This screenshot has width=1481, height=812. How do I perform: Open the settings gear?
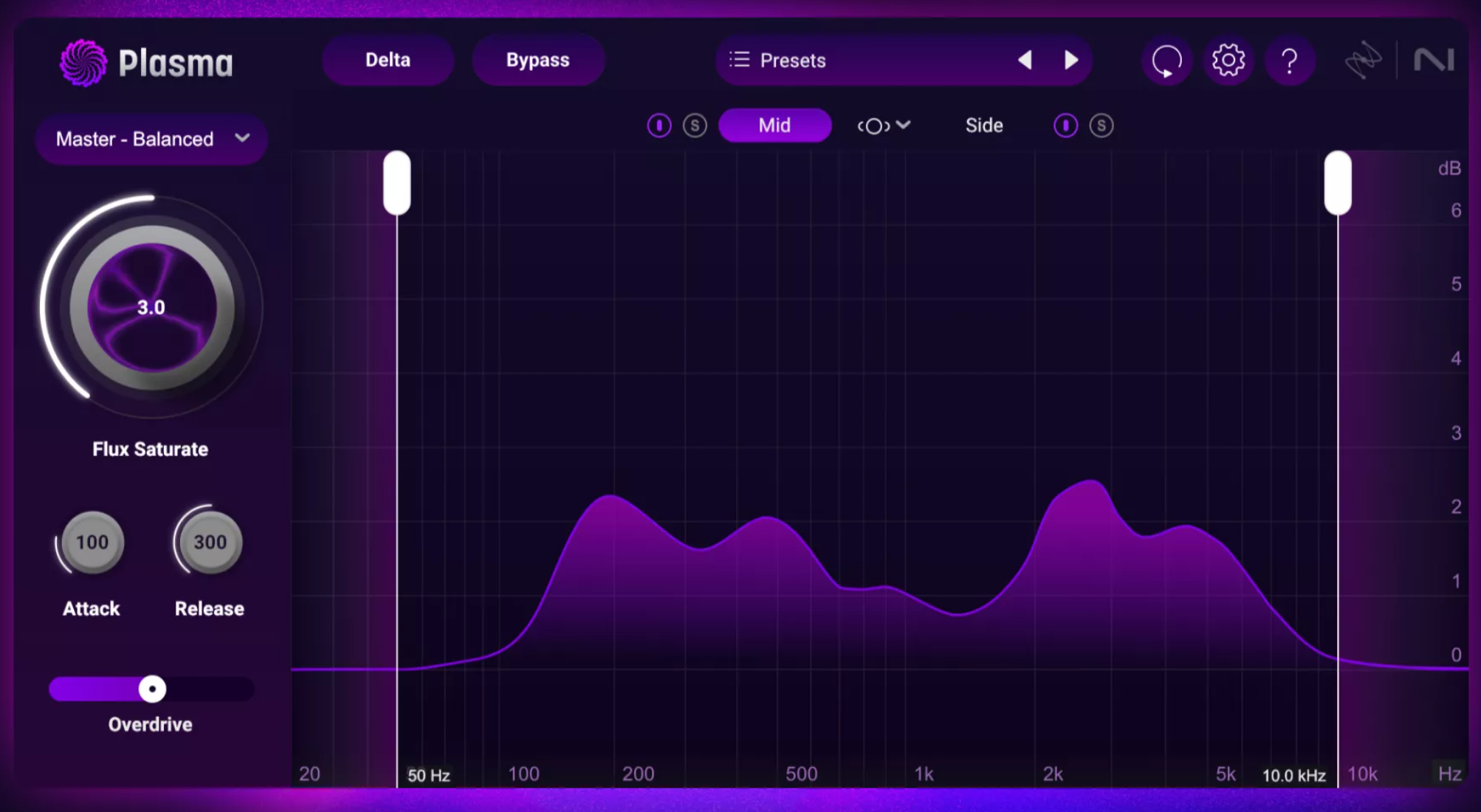pos(1228,61)
